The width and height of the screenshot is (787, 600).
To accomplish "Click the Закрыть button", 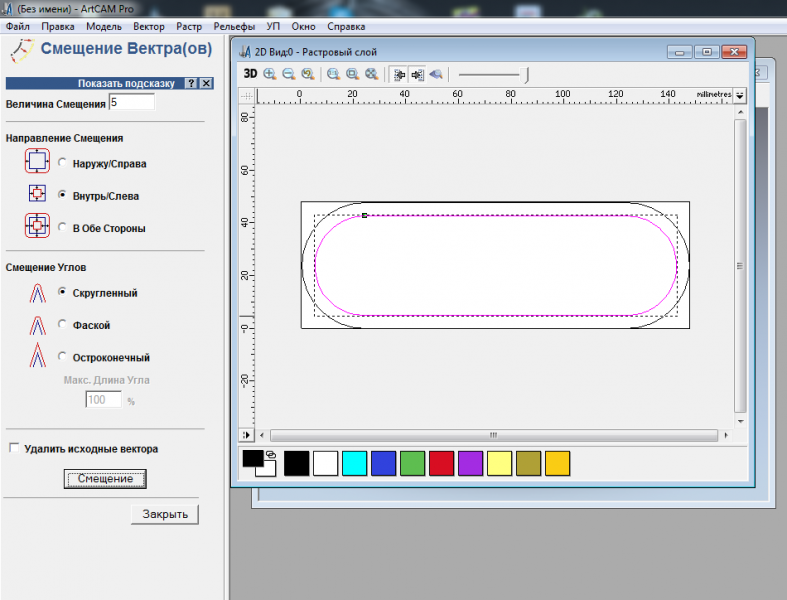I will click(x=165, y=514).
